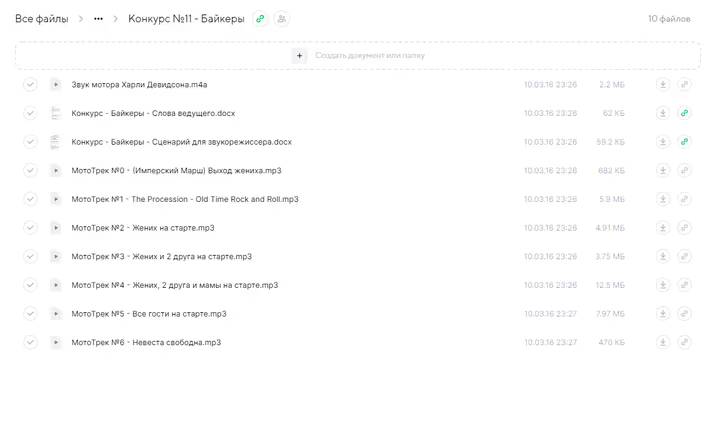Create share link for МотоТрек №1 file
The height and width of the screenshot is (436, 709).
(684, 199)
